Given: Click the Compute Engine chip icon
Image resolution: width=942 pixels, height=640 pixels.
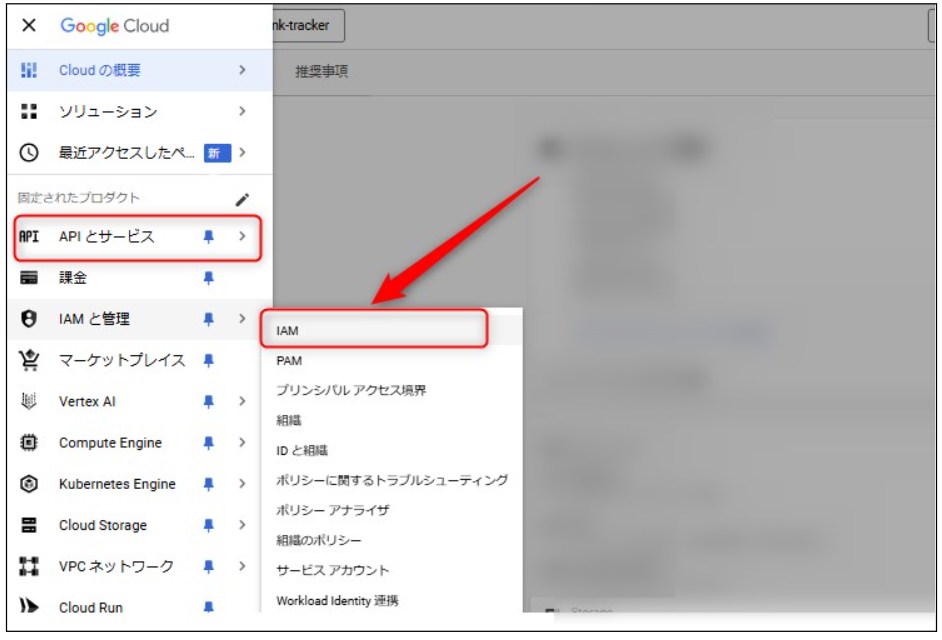Looking at the screenshot, I should (x=28, y=442).
